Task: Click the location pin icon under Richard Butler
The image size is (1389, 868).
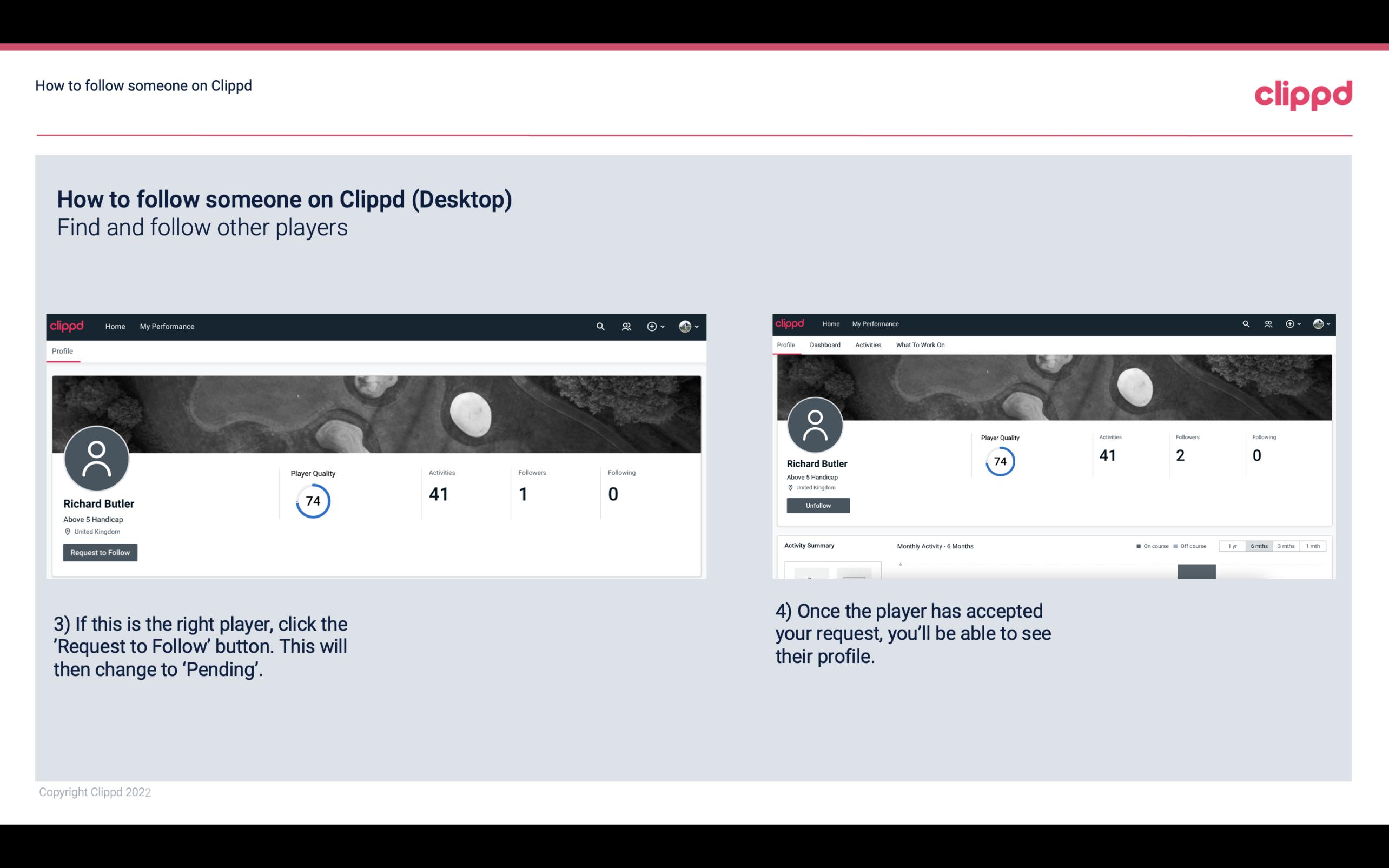Action: 67,531
